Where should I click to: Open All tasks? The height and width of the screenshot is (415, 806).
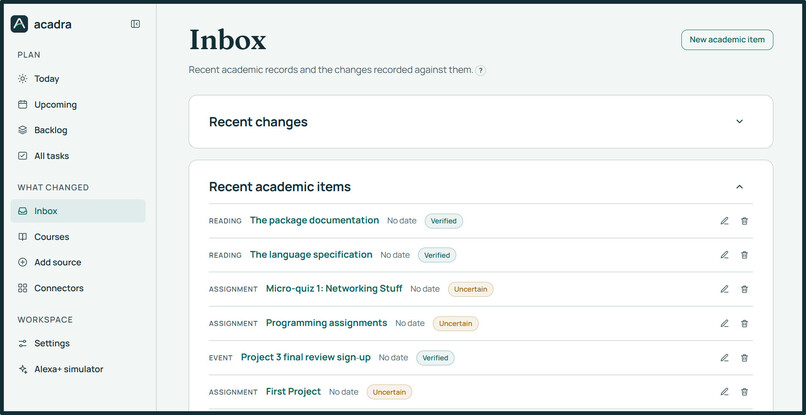[78, 156]
